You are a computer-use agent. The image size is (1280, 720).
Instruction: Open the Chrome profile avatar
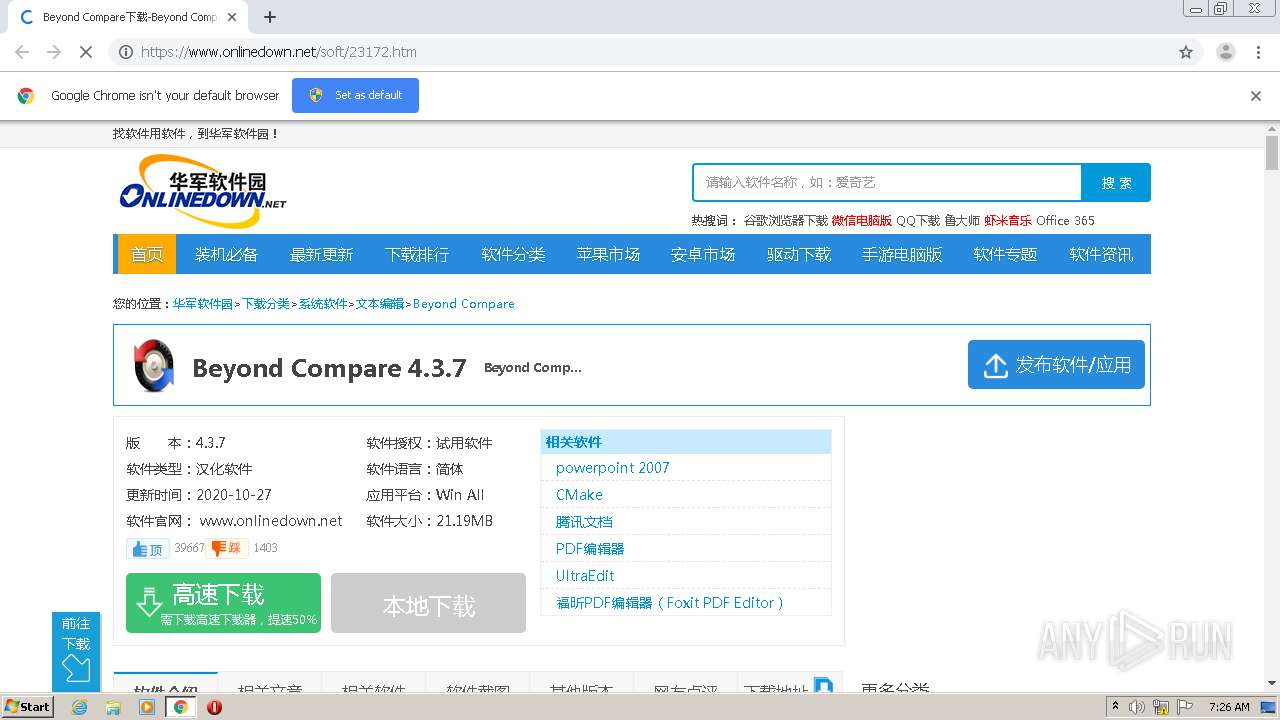[1226, 52]
